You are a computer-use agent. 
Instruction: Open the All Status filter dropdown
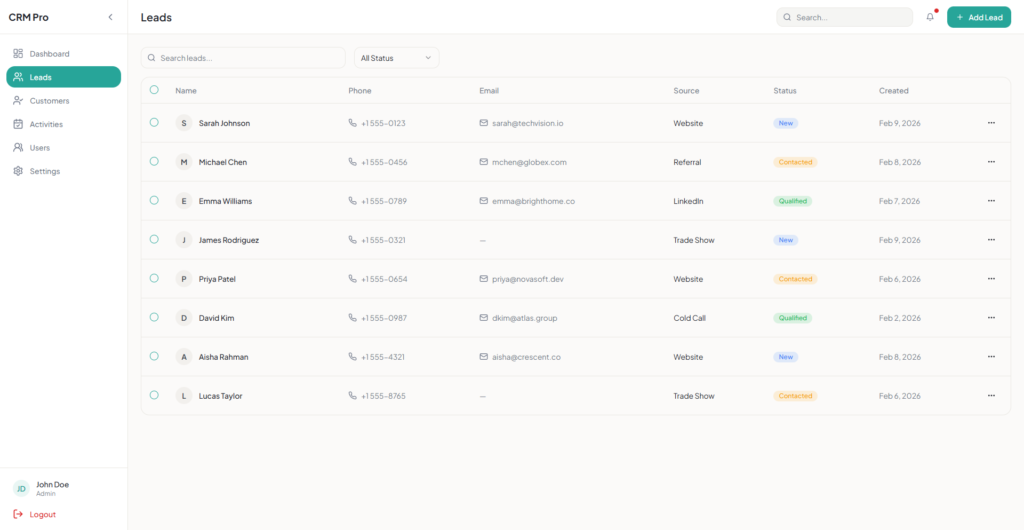point(396,58)
